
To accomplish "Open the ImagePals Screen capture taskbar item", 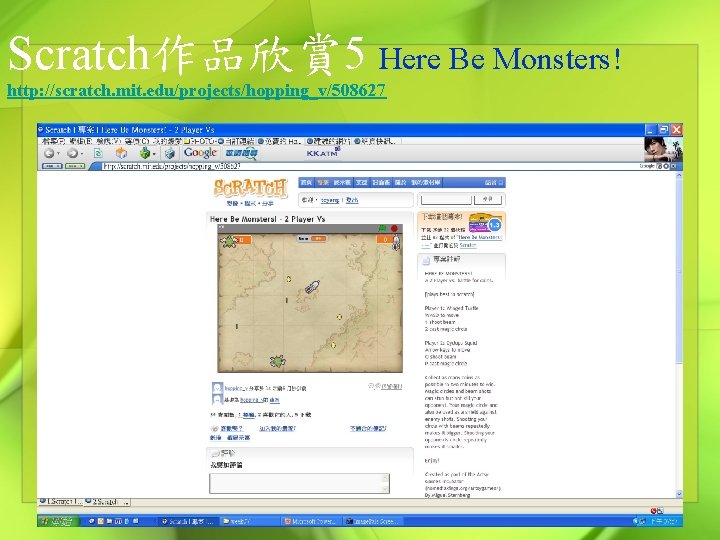I will click(x=372, y=521).
